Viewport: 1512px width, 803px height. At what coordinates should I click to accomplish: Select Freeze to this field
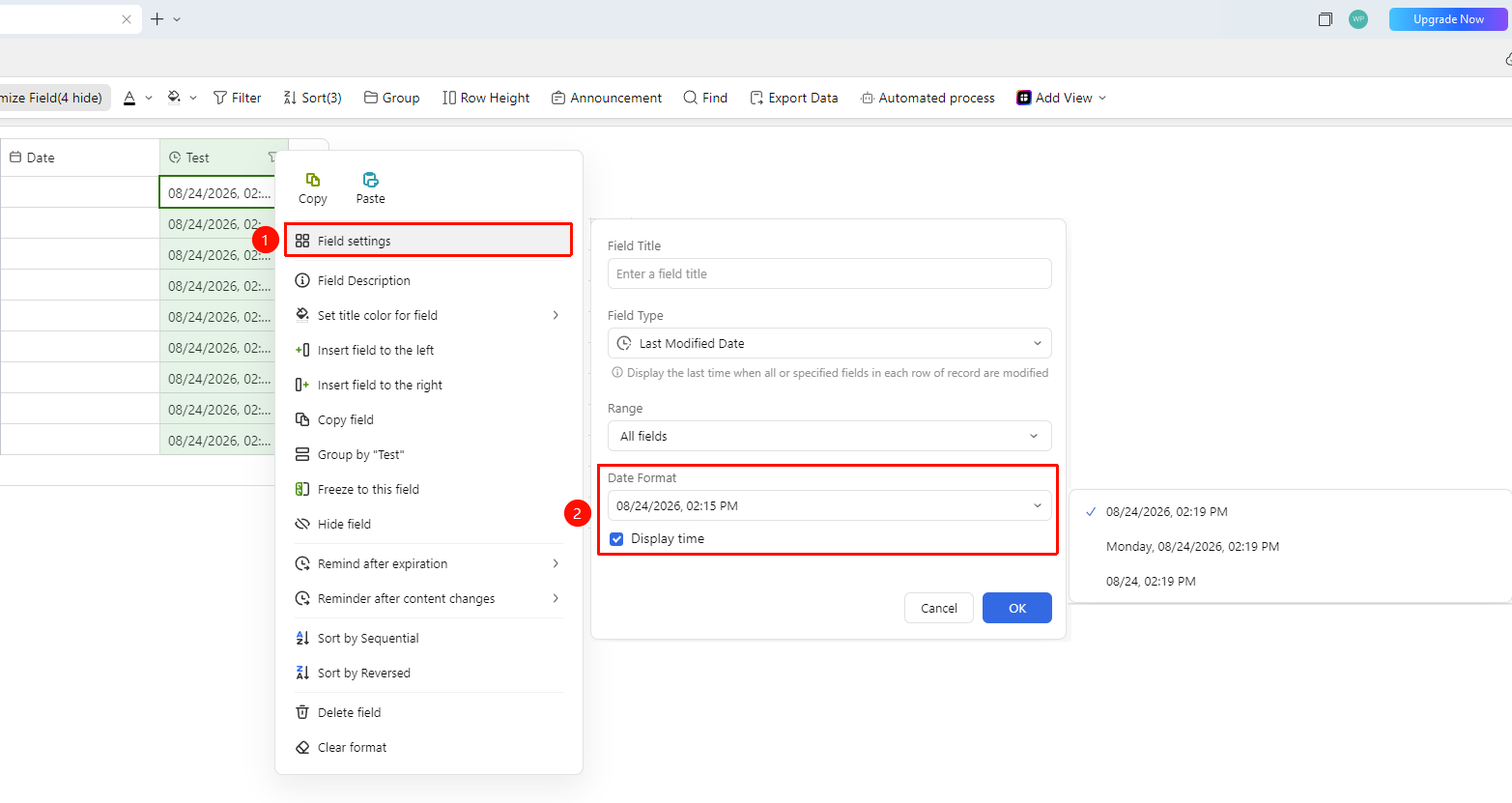coord(429,489)
